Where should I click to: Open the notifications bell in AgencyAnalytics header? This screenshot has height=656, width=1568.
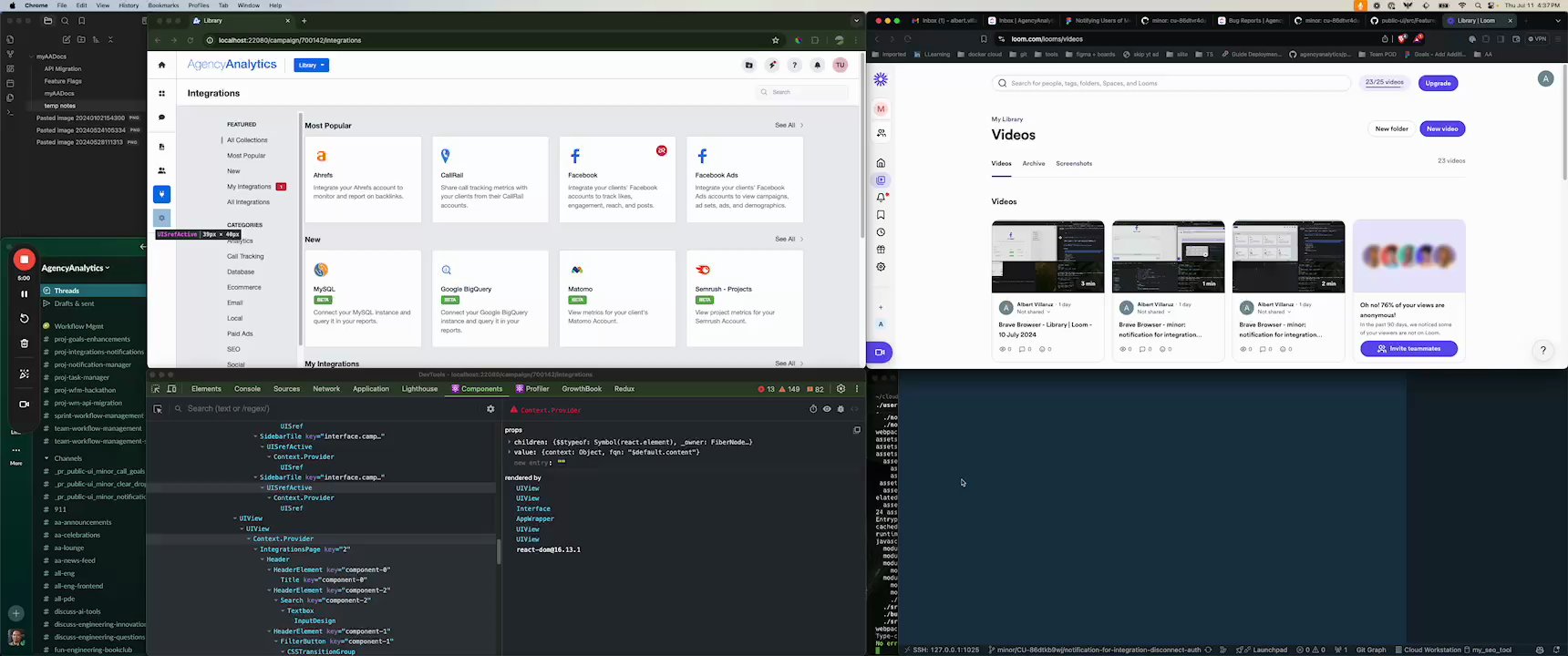pyautogui.click(x=818, y=66)
